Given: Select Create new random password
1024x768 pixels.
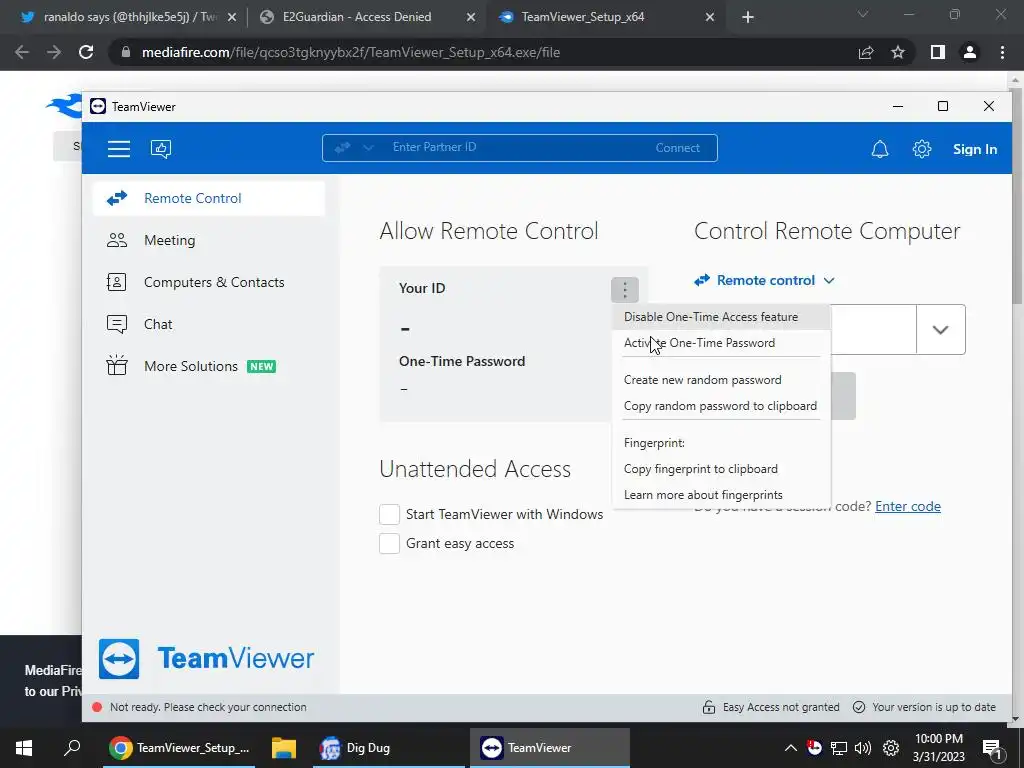Looking at the screenshot, I should click(x=721, y=380).
